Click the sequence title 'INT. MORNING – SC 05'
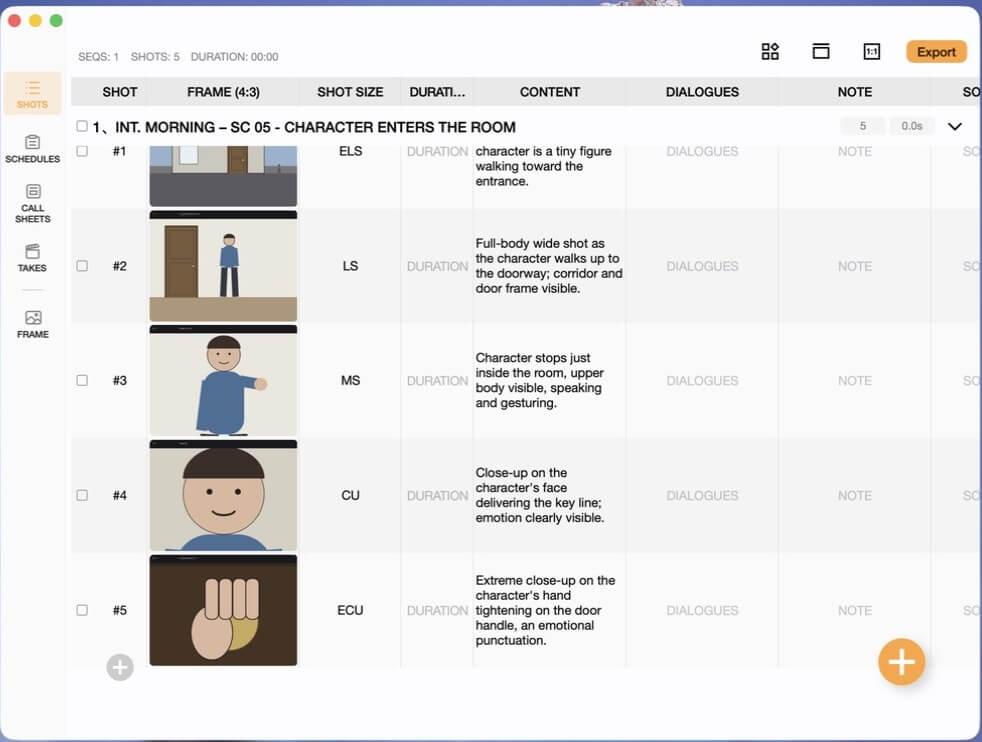This screenshot has width=982, height=742. coord(192,127)
